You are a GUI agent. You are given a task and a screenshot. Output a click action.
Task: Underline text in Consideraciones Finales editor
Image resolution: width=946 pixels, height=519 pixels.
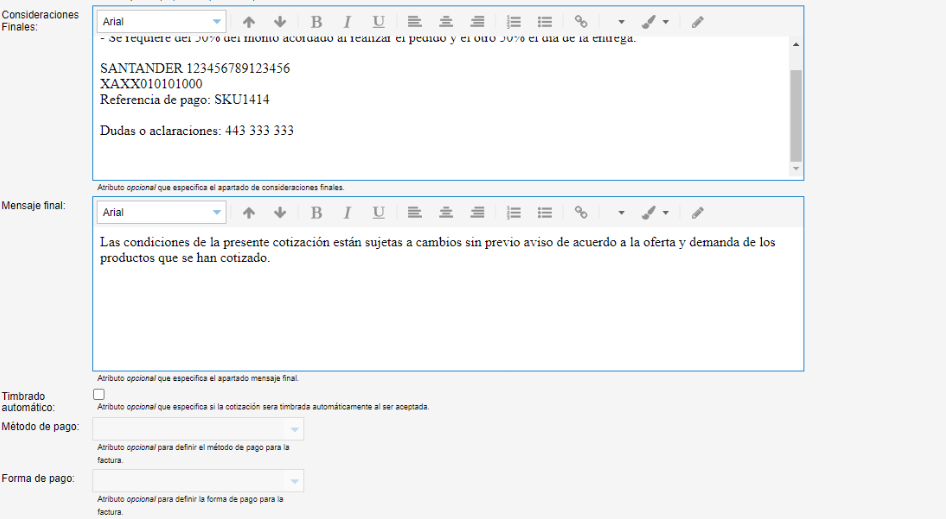tap(378, 21)
